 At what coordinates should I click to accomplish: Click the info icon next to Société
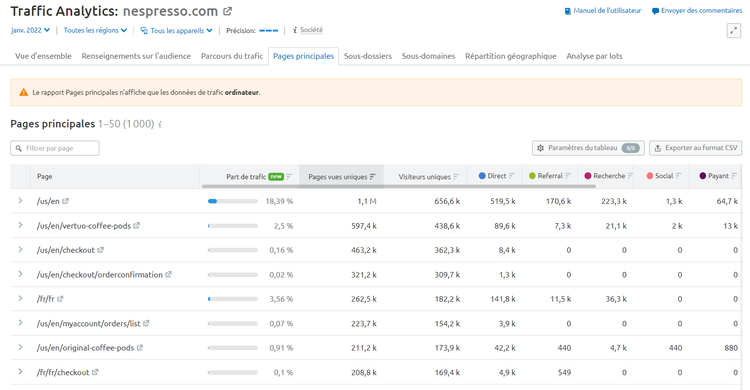click(295, 30)
